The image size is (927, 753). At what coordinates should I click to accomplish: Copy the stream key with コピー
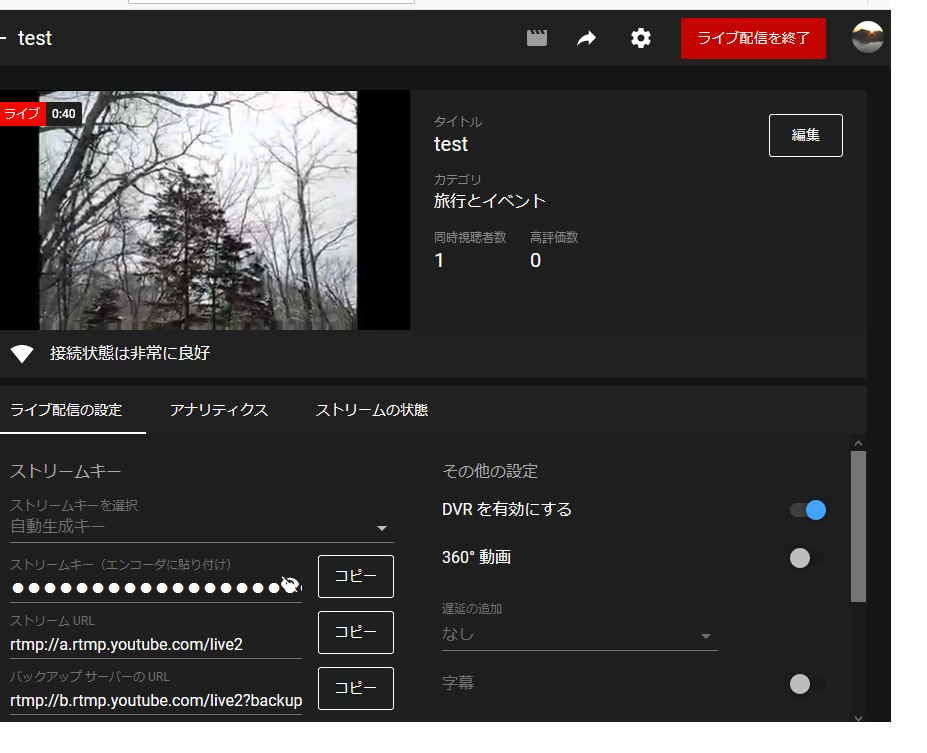pyautogui.click(x=355, y=576)
